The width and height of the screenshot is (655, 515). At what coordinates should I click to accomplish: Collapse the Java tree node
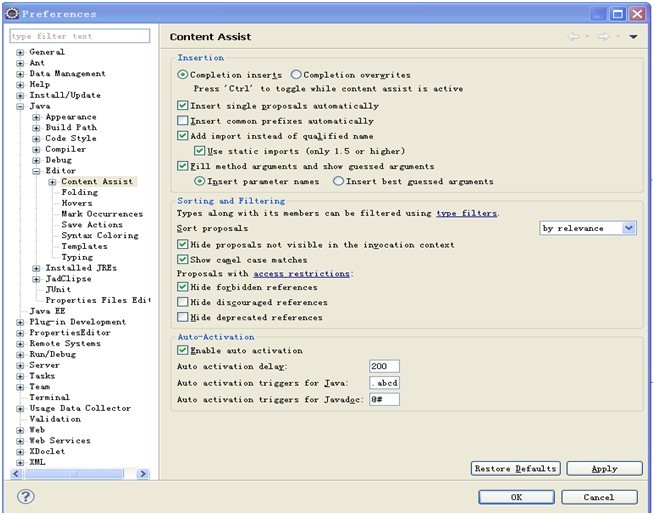(20, 106)
